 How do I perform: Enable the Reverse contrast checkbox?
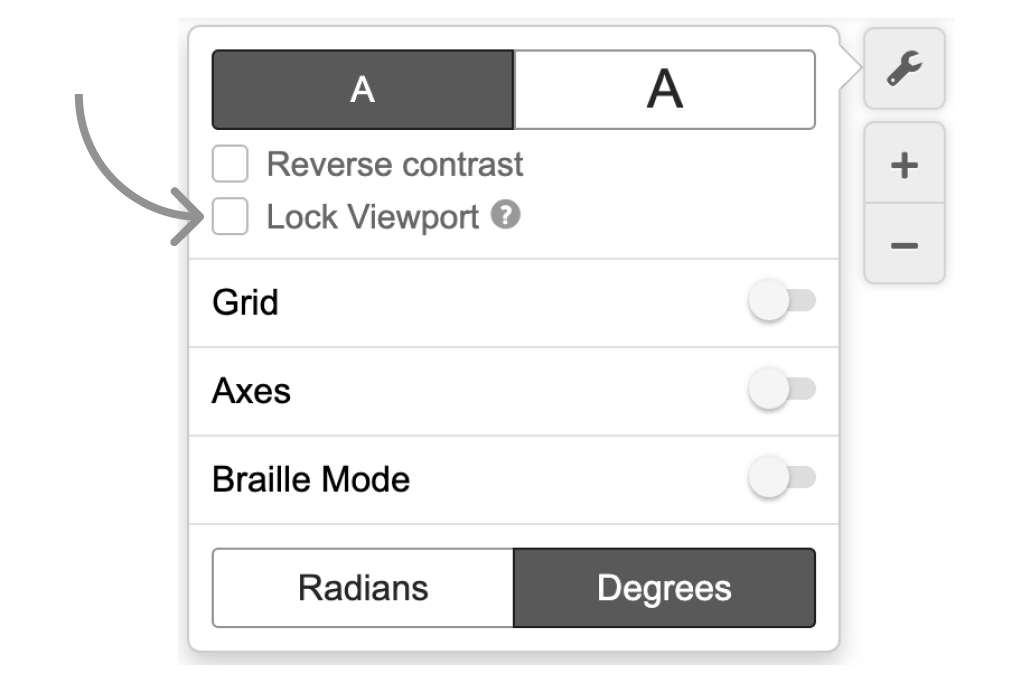(x=232, y=164)
